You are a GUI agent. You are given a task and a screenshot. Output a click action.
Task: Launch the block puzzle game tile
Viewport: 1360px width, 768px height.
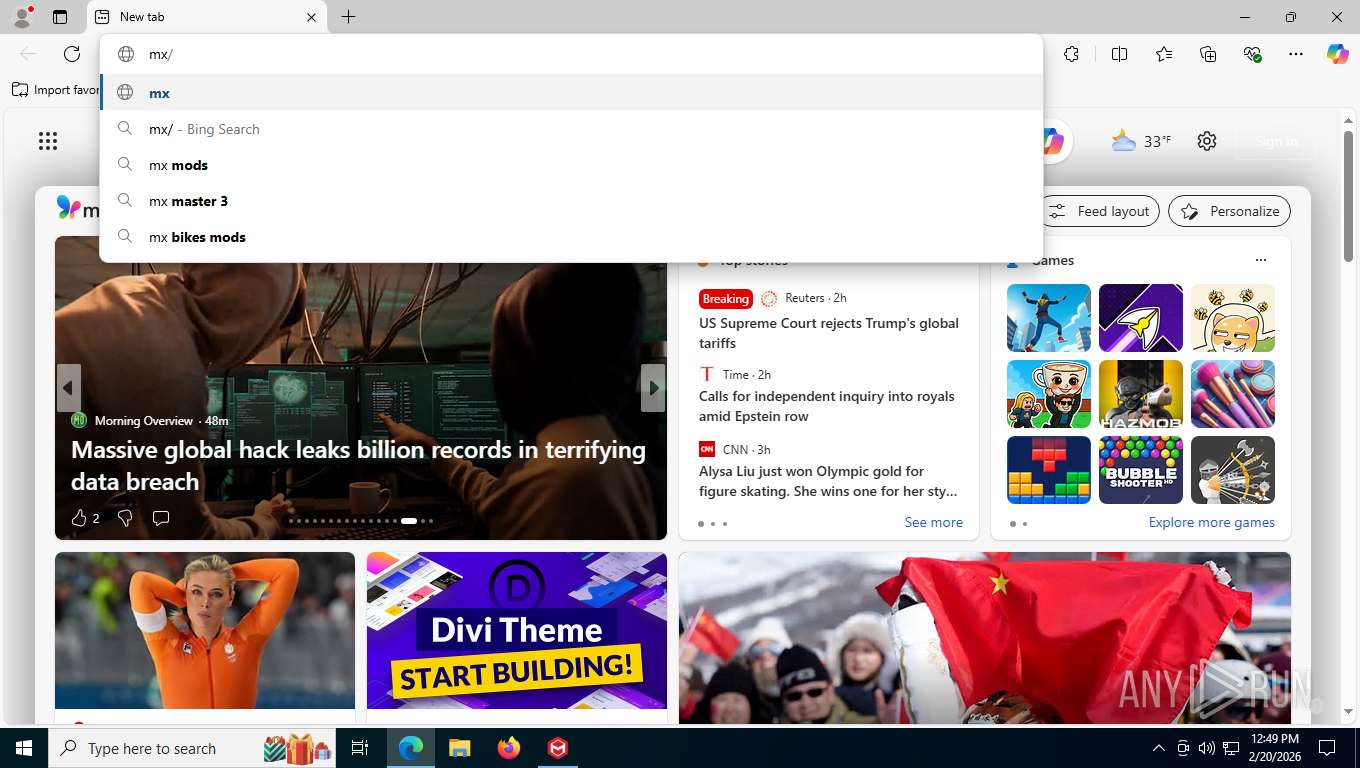pos(1049,470)
